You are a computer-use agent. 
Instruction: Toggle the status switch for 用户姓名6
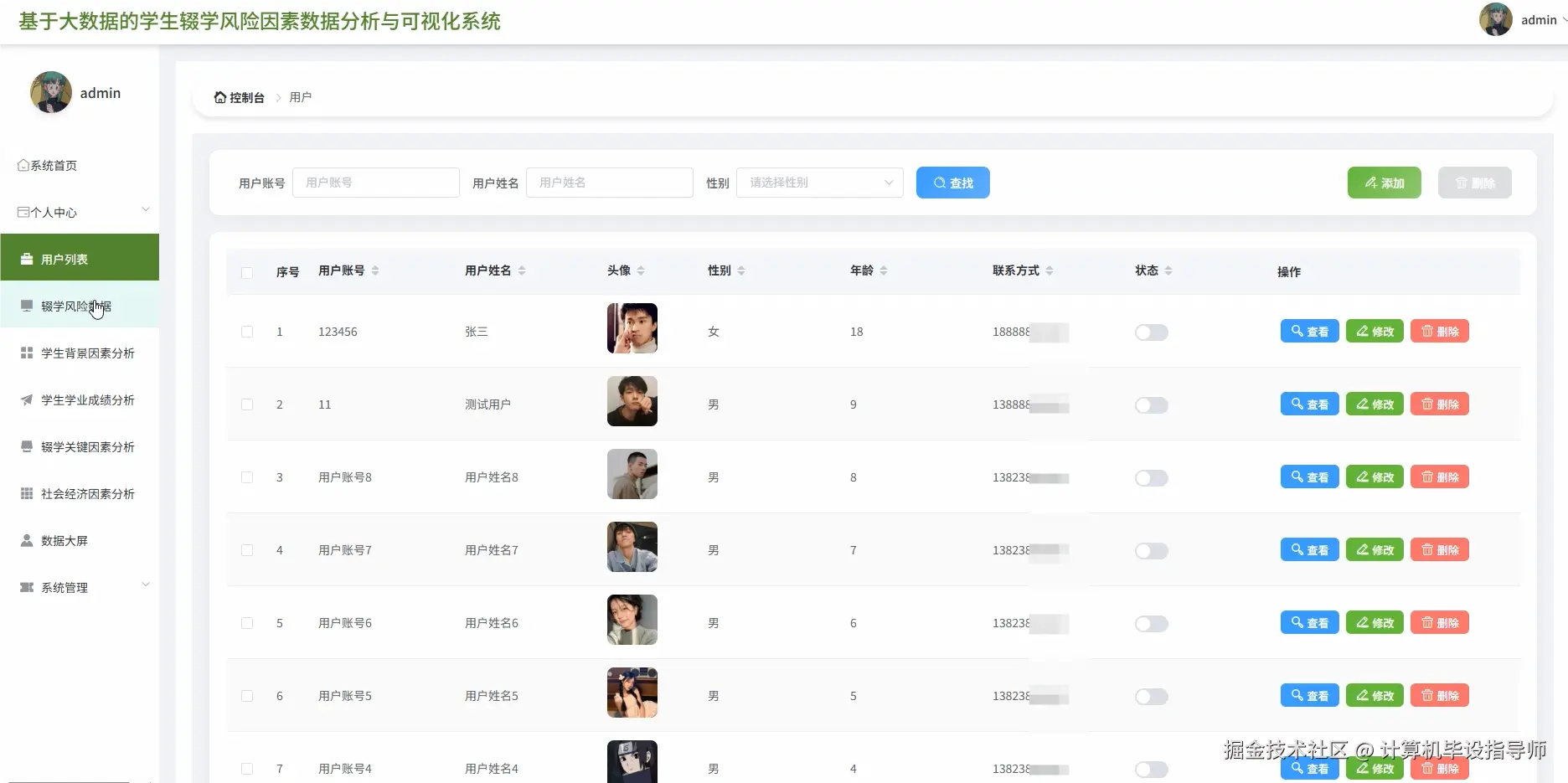pos(1152,624)
